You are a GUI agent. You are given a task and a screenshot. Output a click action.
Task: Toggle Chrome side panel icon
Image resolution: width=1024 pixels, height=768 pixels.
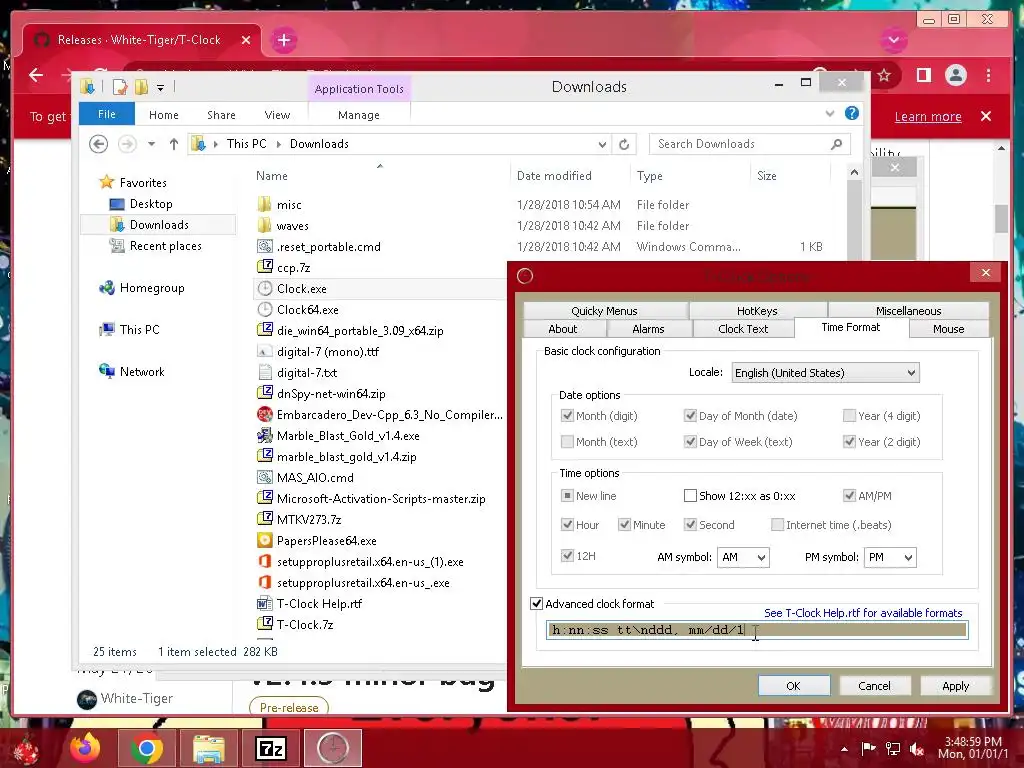click(x=923, y=75)
